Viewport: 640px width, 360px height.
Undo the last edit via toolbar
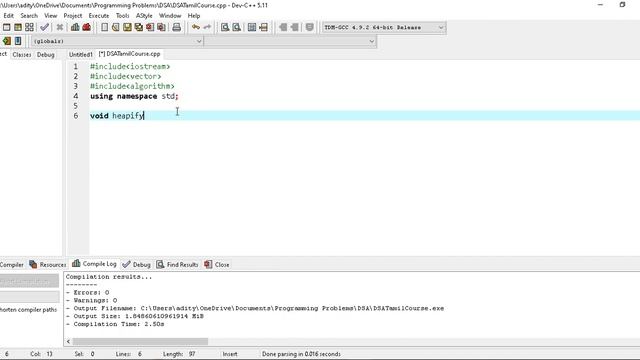coord(196,27)
